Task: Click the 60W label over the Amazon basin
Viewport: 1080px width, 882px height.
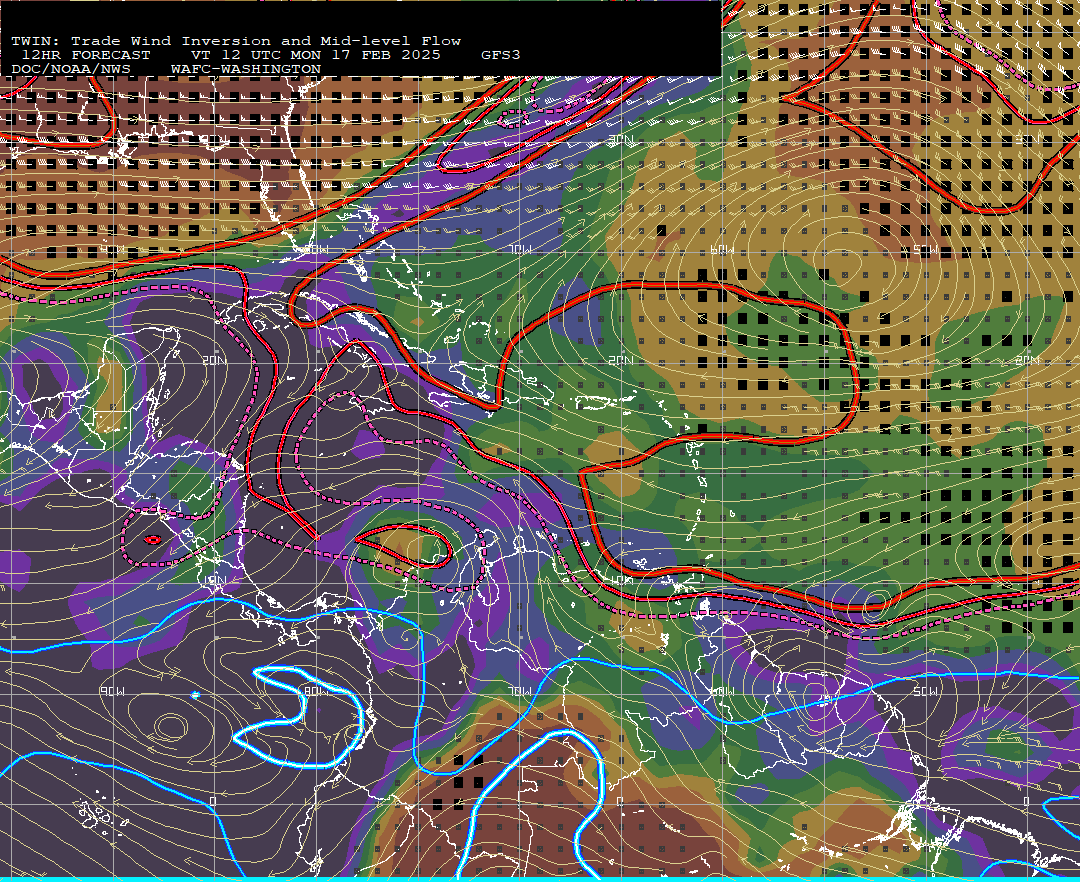Action: click(722, 691)
